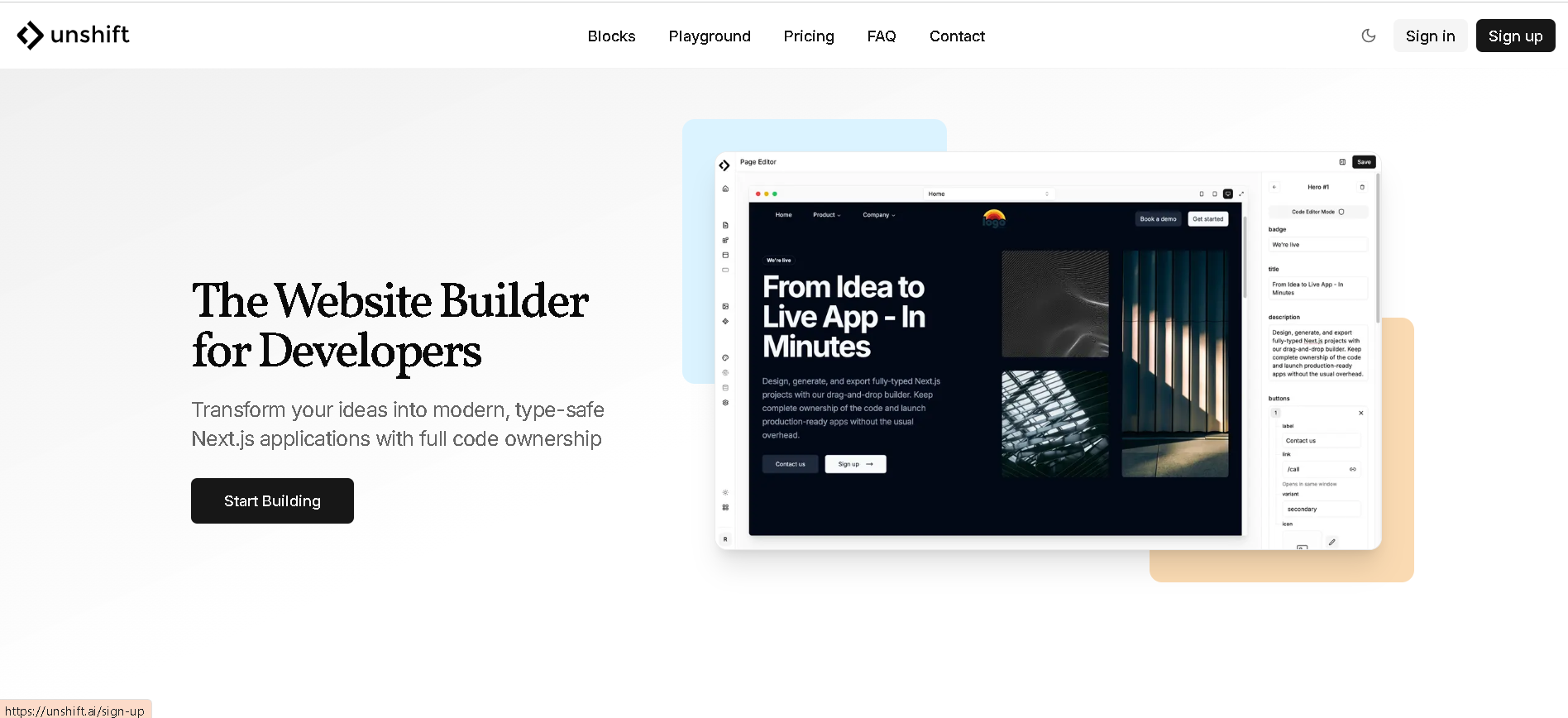The width and height of the screenshot is (1568, 718).
Task: Click the sun icon in editor sidebar
Action: click(x=725, y=493)
